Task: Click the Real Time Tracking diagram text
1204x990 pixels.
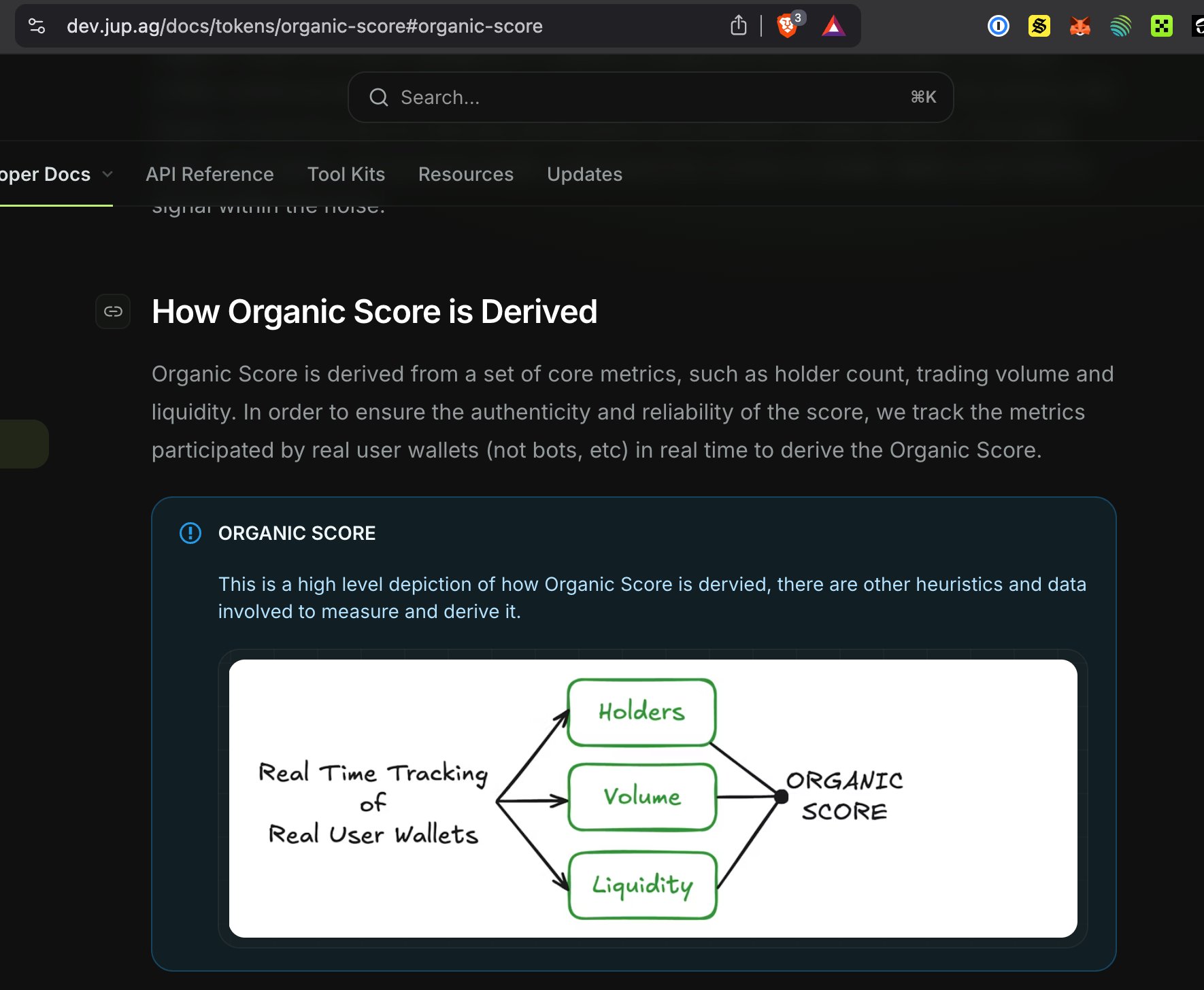Action: pyautogui.click(x=373, y=804)
